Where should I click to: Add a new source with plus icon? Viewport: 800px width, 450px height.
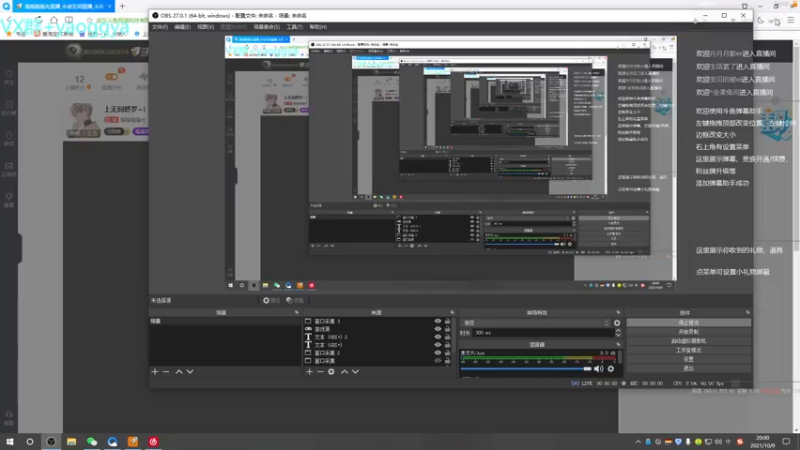tap(309, 371)
